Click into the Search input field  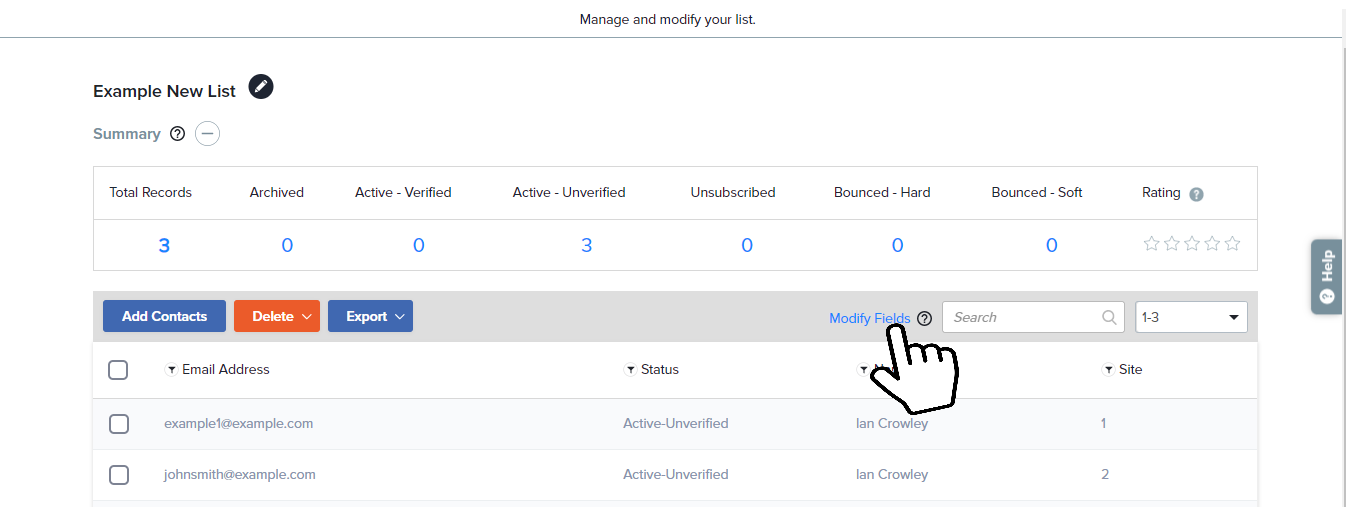tap(1020, 317)
